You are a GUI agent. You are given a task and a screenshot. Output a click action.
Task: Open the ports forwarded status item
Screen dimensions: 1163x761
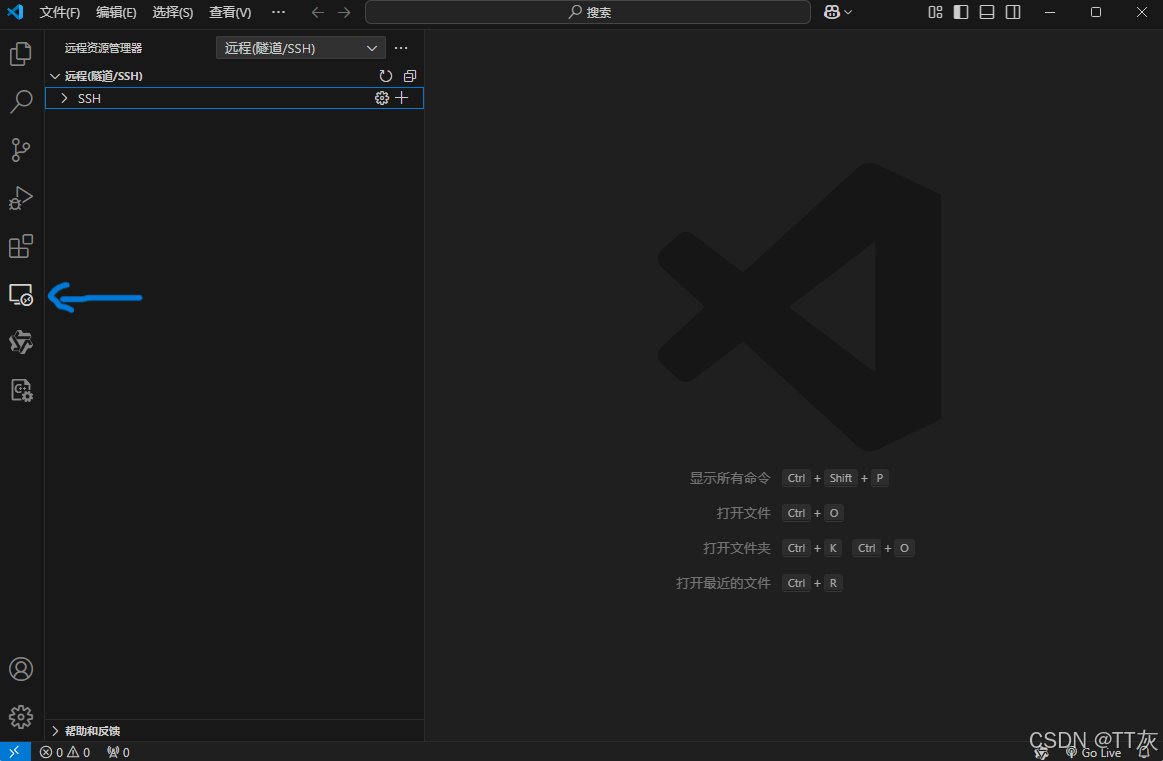click(x=118, y=752)
